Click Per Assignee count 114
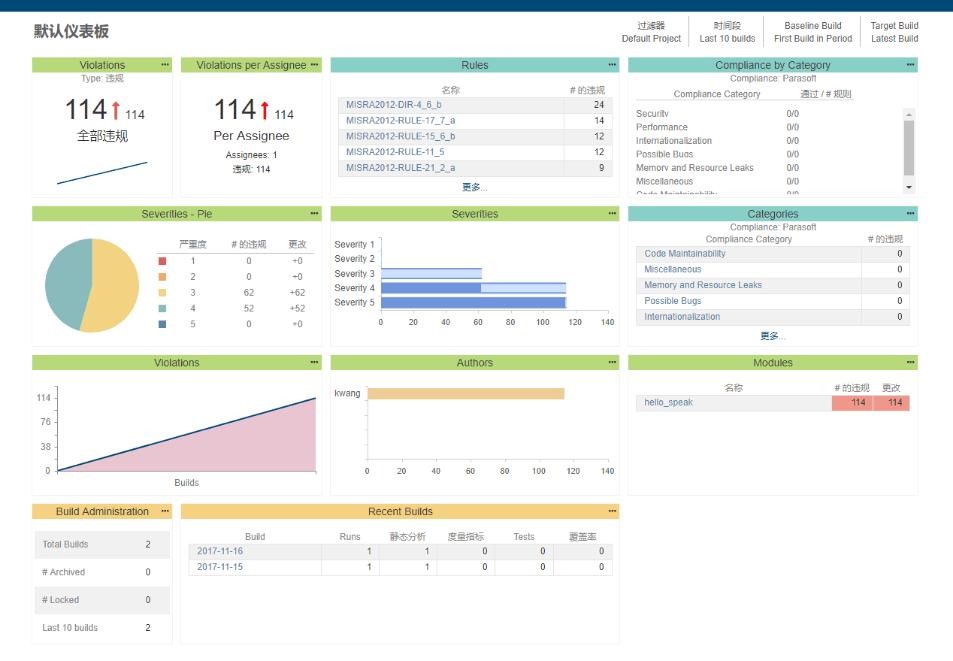The width and height of the screenshot is (953, 661). click(235, 109)
